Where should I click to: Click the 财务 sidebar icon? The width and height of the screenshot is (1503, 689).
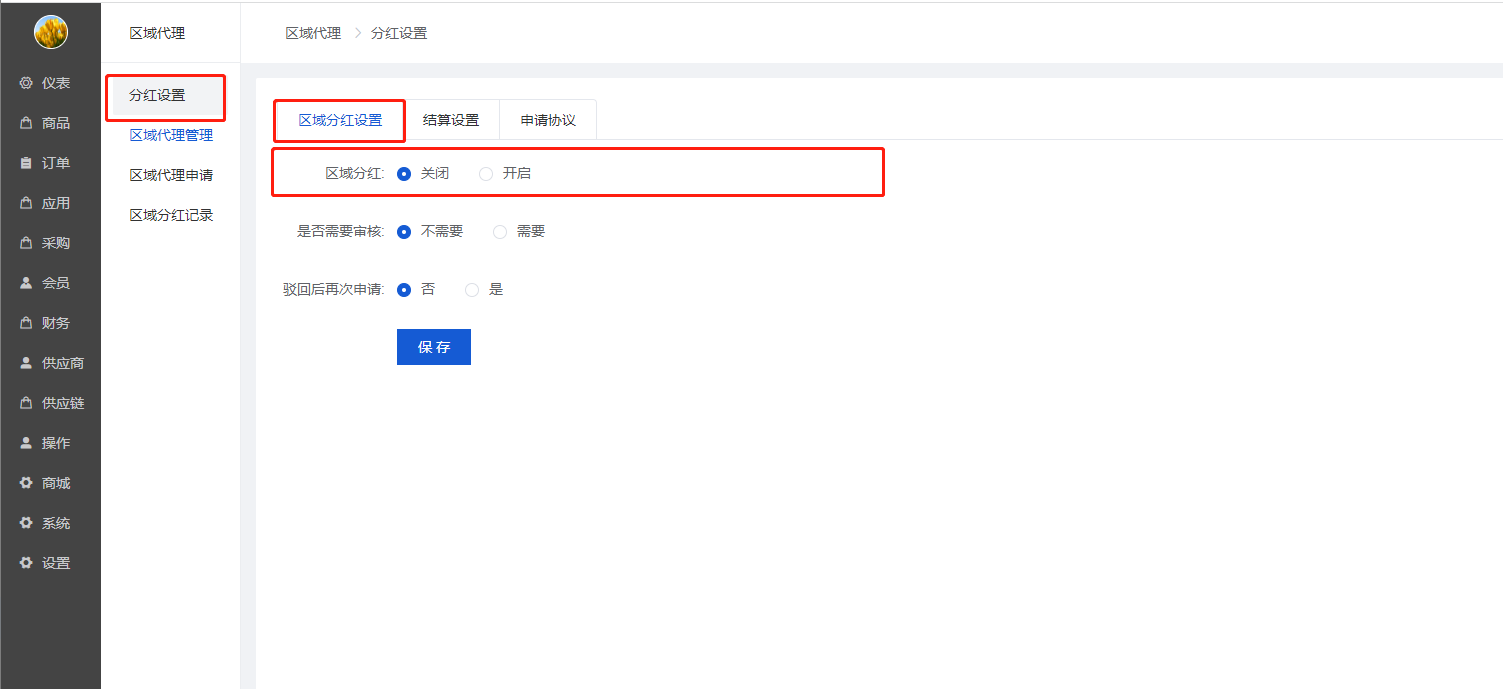tap(26, 323)
